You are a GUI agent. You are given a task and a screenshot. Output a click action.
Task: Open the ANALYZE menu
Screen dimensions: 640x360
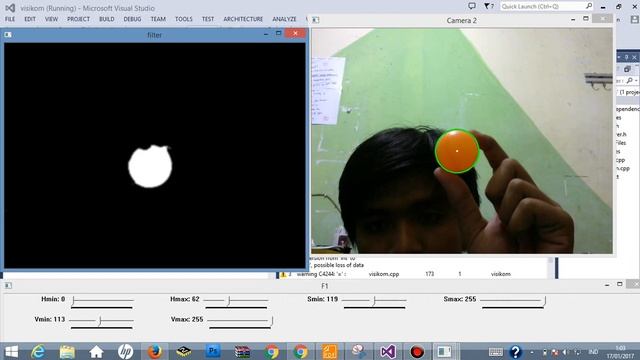point(284,19)
